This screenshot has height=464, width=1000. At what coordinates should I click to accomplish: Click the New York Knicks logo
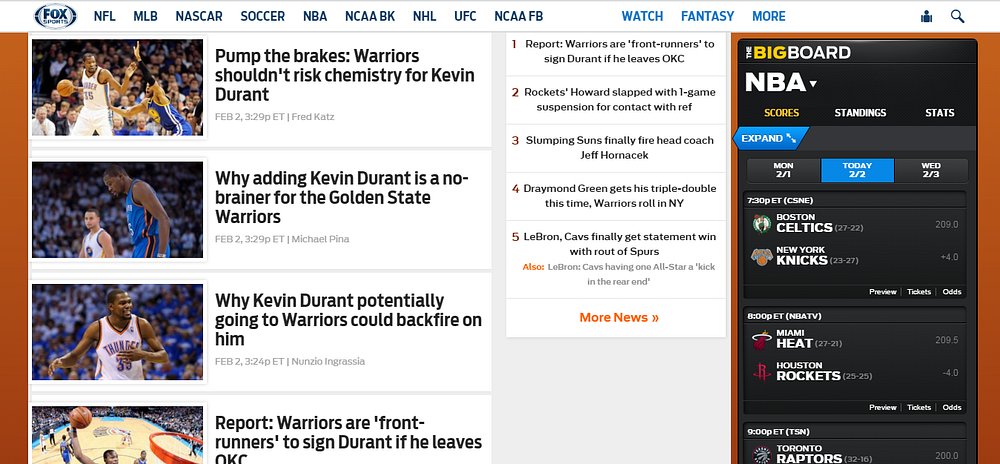pyautogui.click(x=761, y=257)
